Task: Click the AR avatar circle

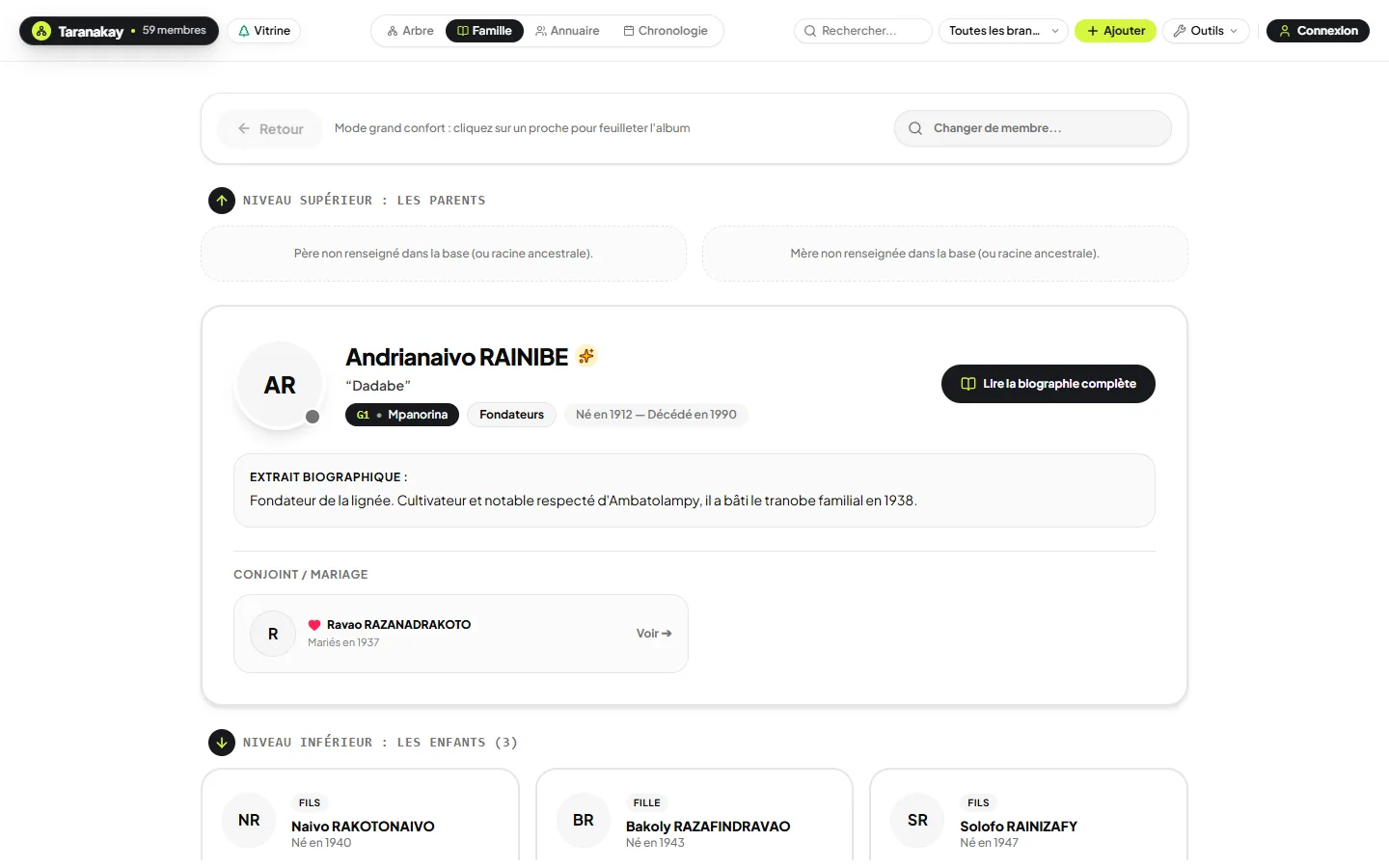Action: tap(280, 386)
